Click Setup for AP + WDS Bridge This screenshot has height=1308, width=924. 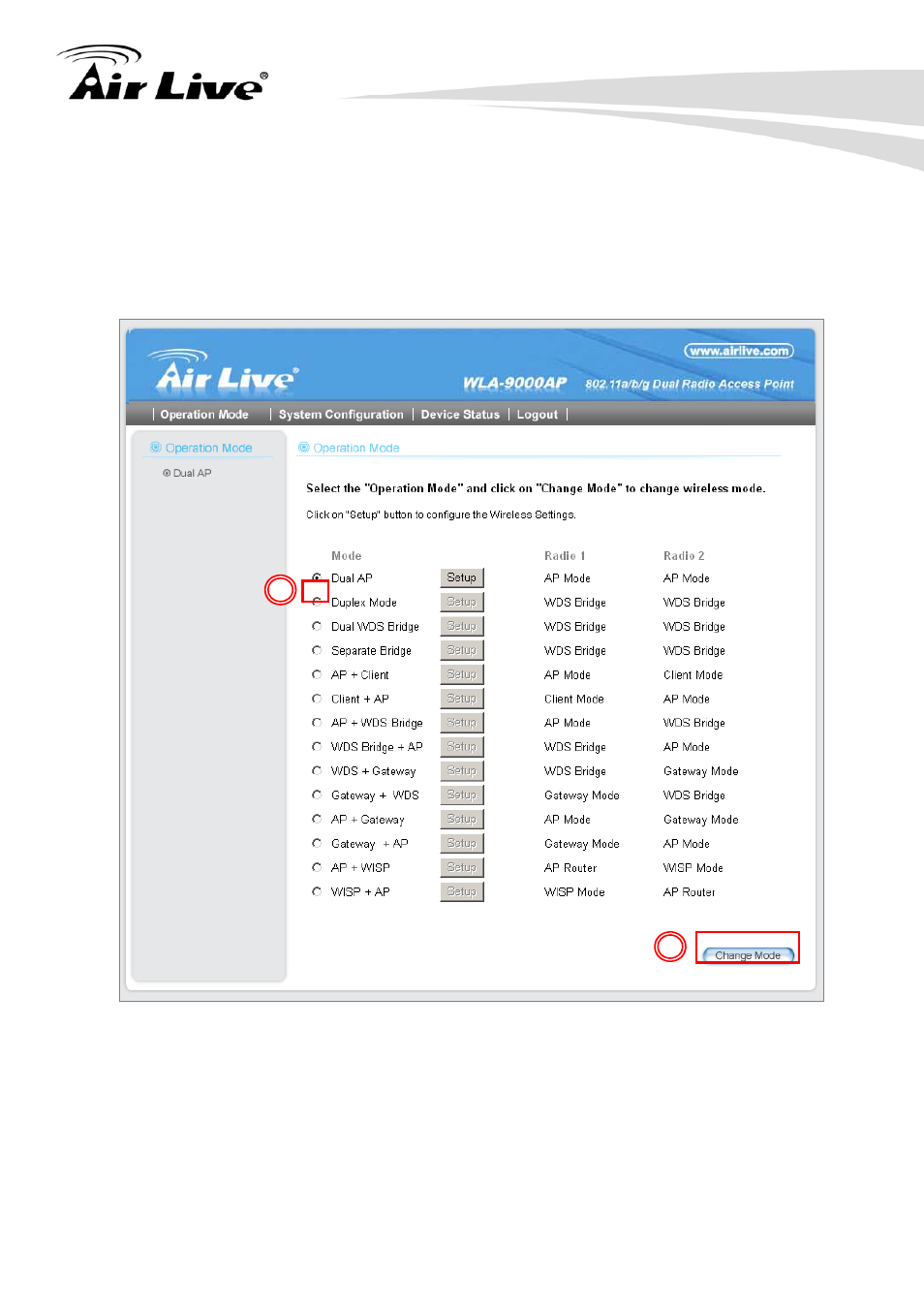(462, 722)
